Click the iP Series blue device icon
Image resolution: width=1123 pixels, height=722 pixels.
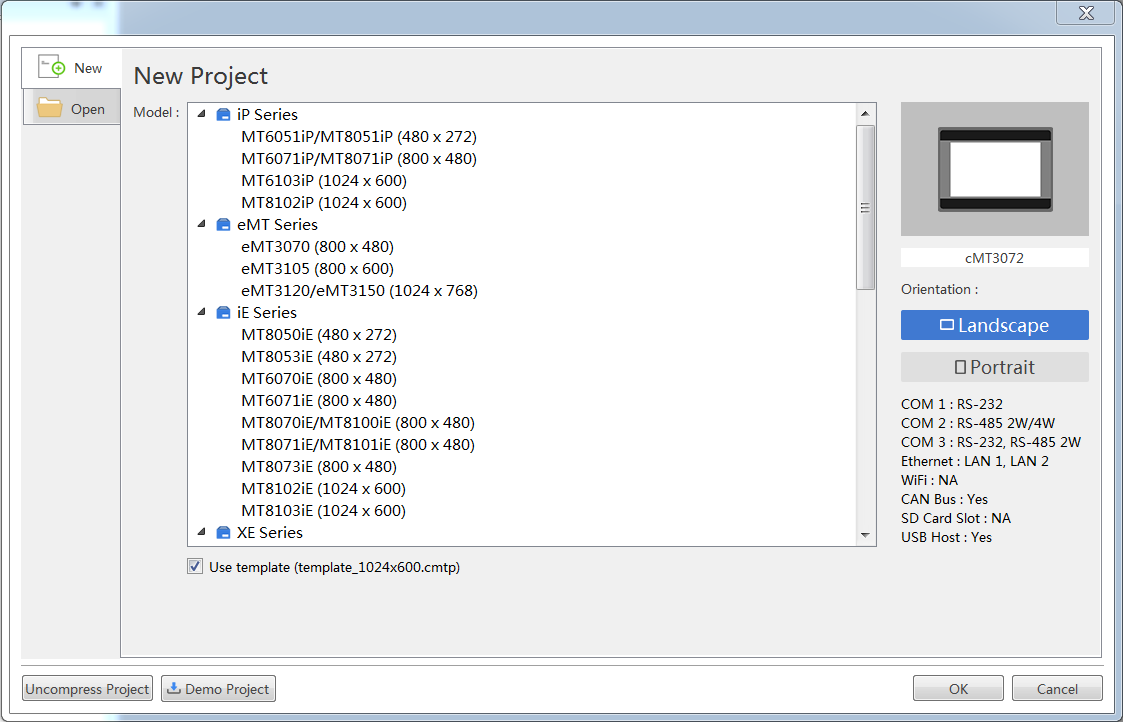pos(224,115)
